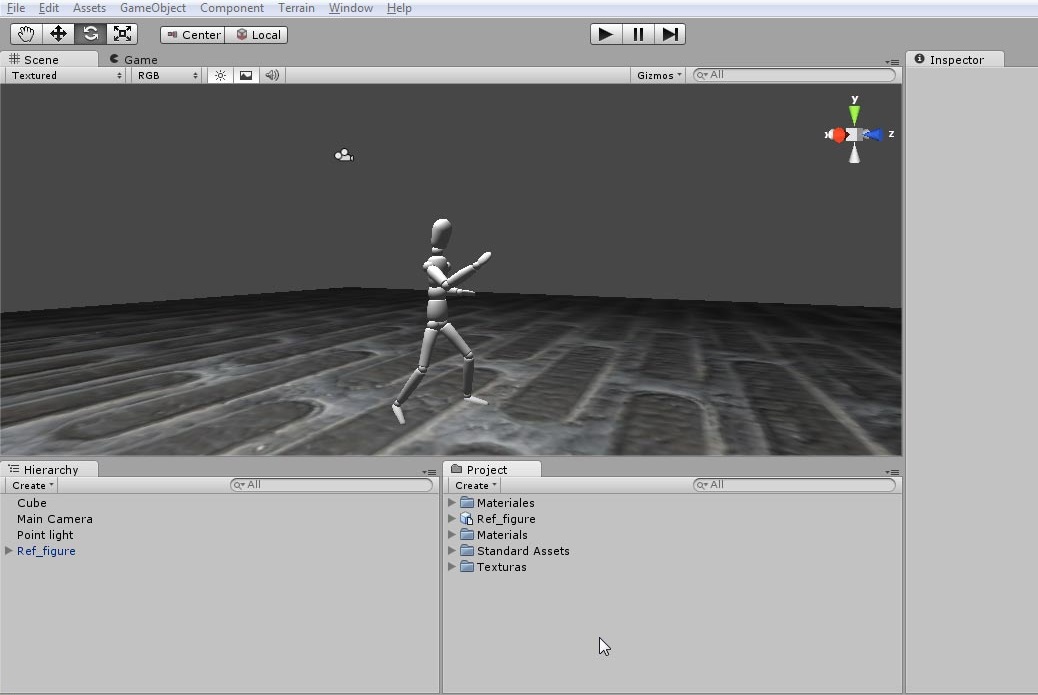Open the Textured draw mode dropdown
This screenshot has width=1038, height=695.
(x=66, y=75)
